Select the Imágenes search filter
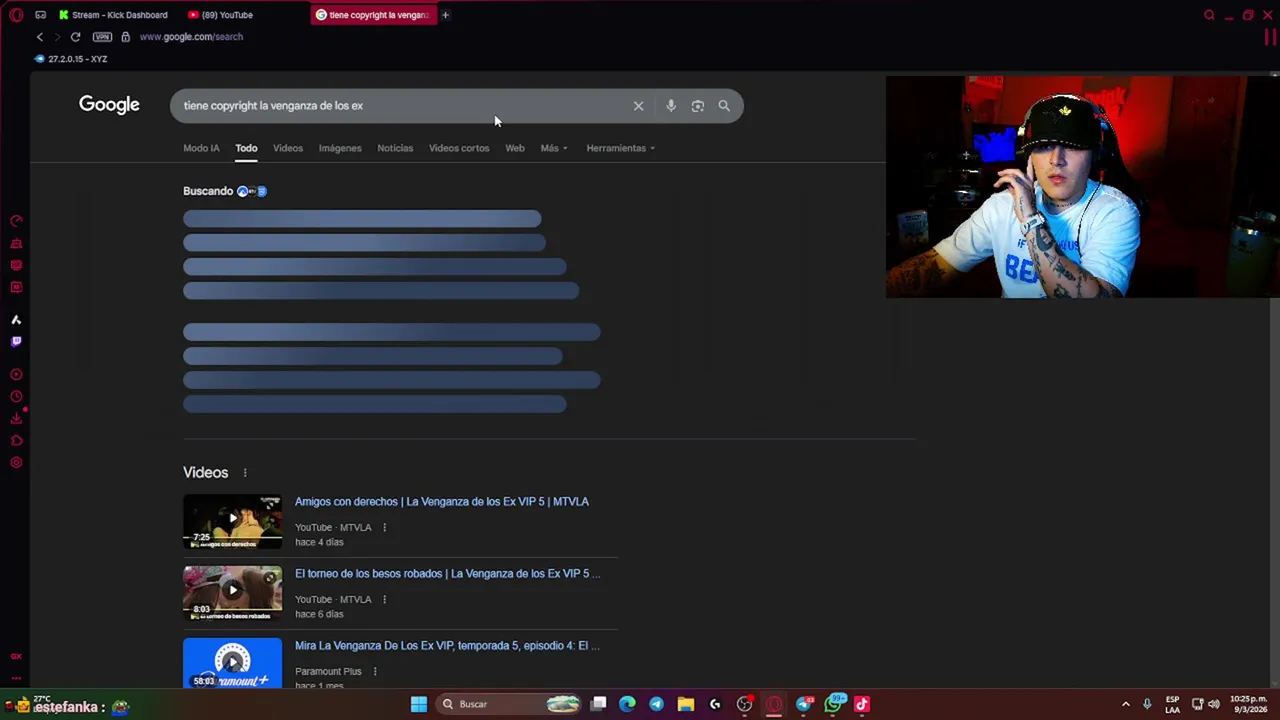 pos(340,148)
